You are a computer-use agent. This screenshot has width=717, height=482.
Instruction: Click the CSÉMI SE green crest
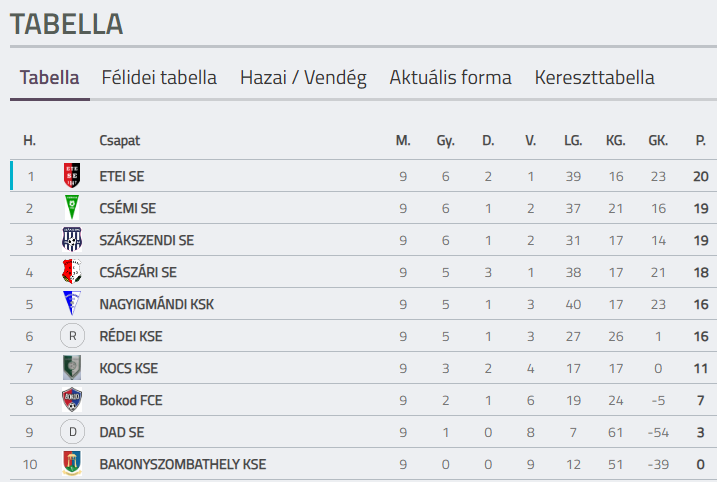coord(70,208)
